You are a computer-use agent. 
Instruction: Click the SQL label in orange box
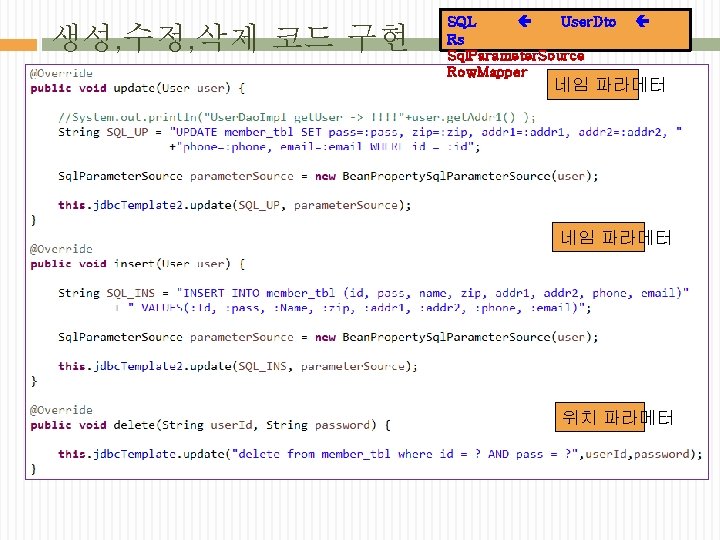coord(462,22)
